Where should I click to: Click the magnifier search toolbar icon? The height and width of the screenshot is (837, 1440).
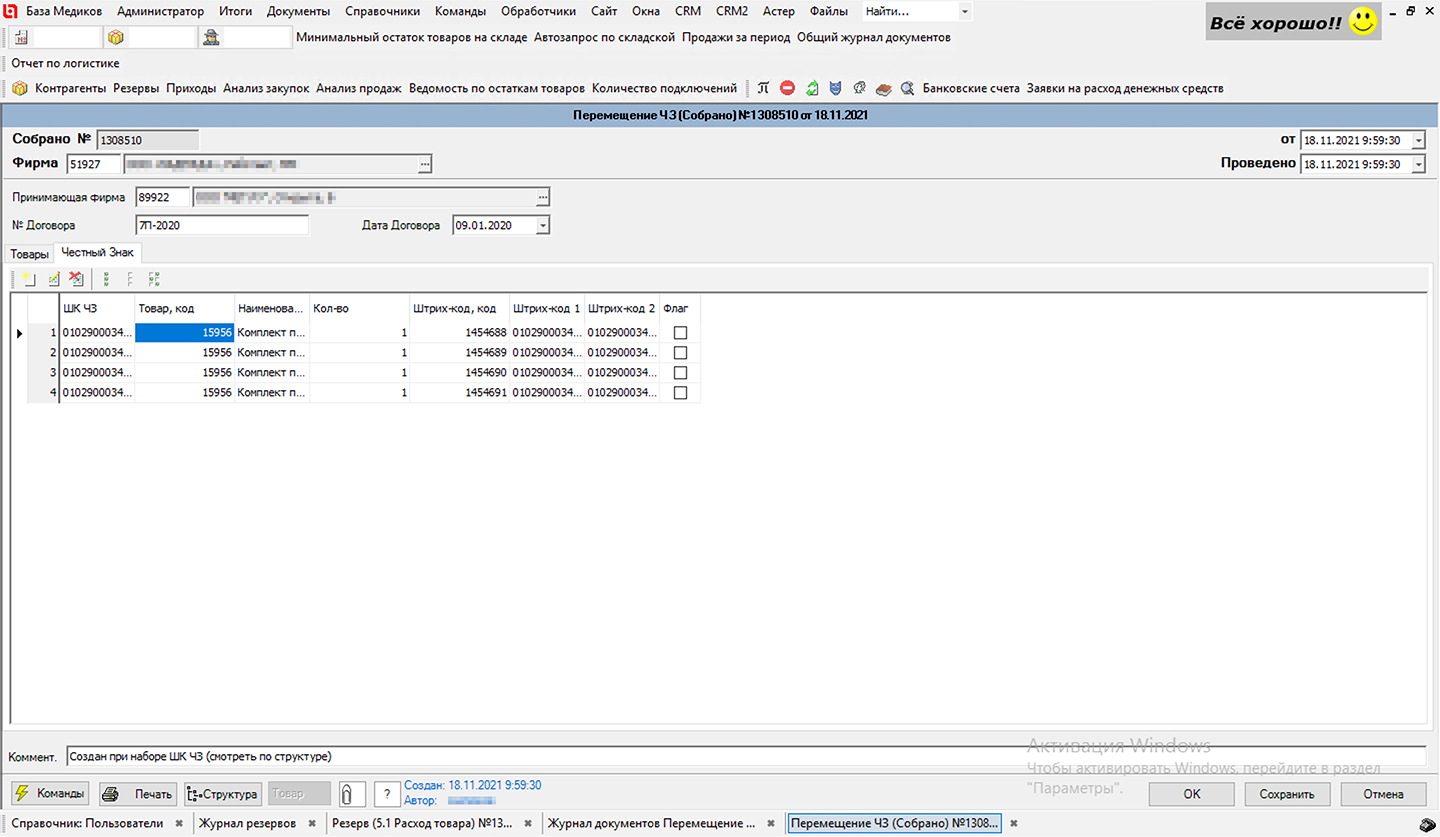(x=907, y=89)
